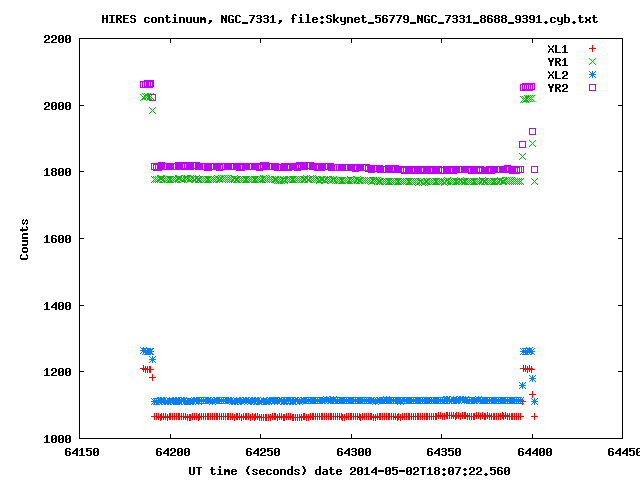Screen dimensions: 640x480
Task: Click the 1800 y-axis tick label
Action: [x=57, y=172]
